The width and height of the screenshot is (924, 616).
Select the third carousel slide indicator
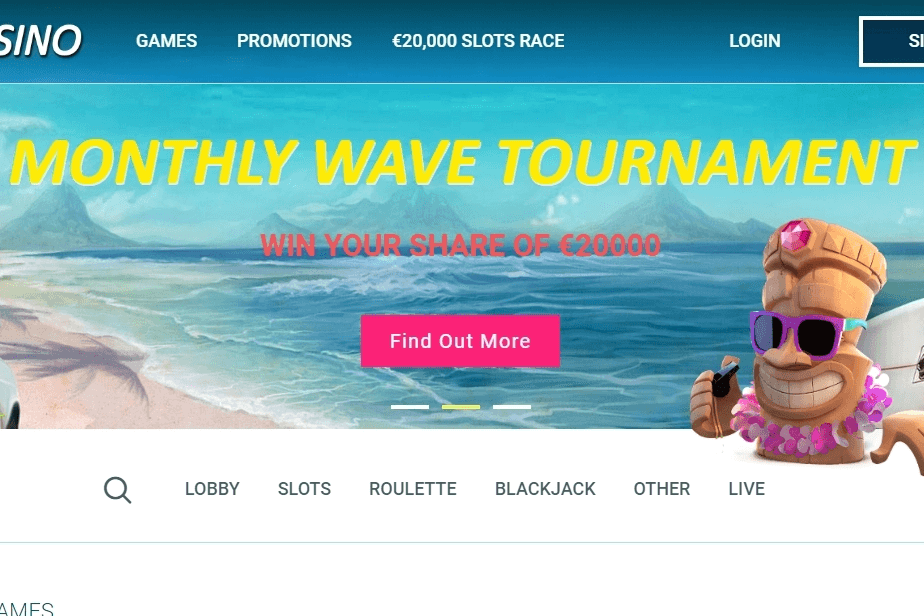[512, 407]
